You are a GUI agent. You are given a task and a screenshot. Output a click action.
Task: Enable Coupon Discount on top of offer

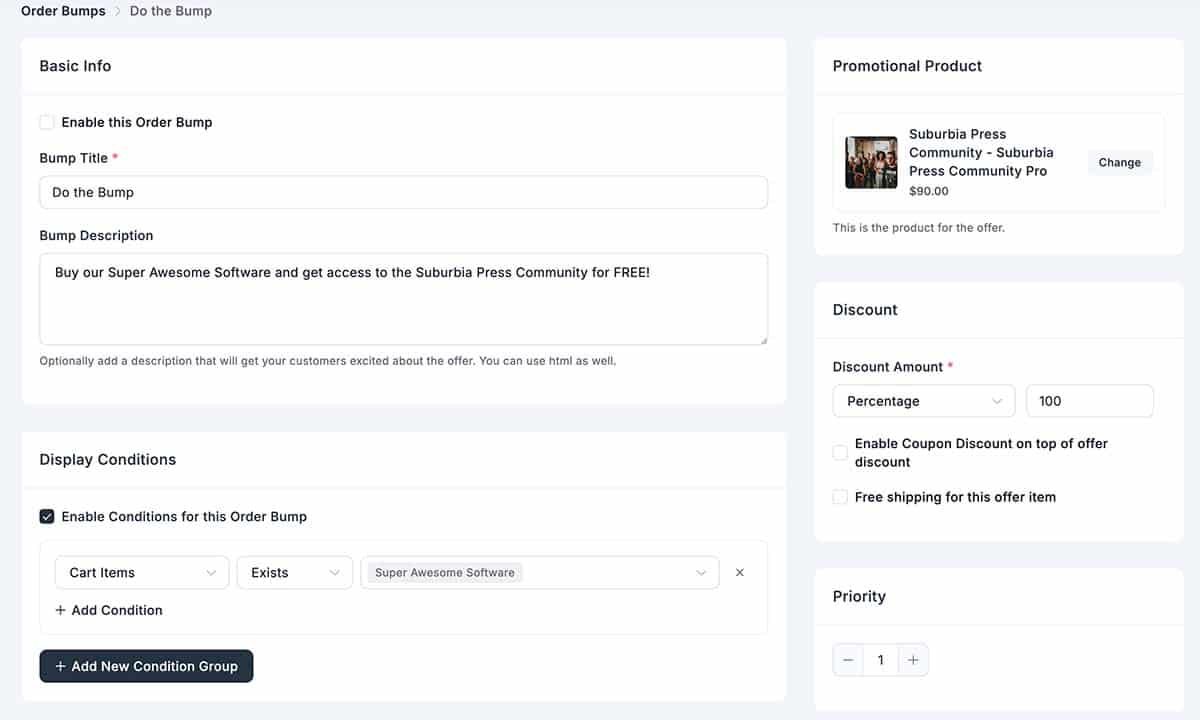(x=841, y=453)
